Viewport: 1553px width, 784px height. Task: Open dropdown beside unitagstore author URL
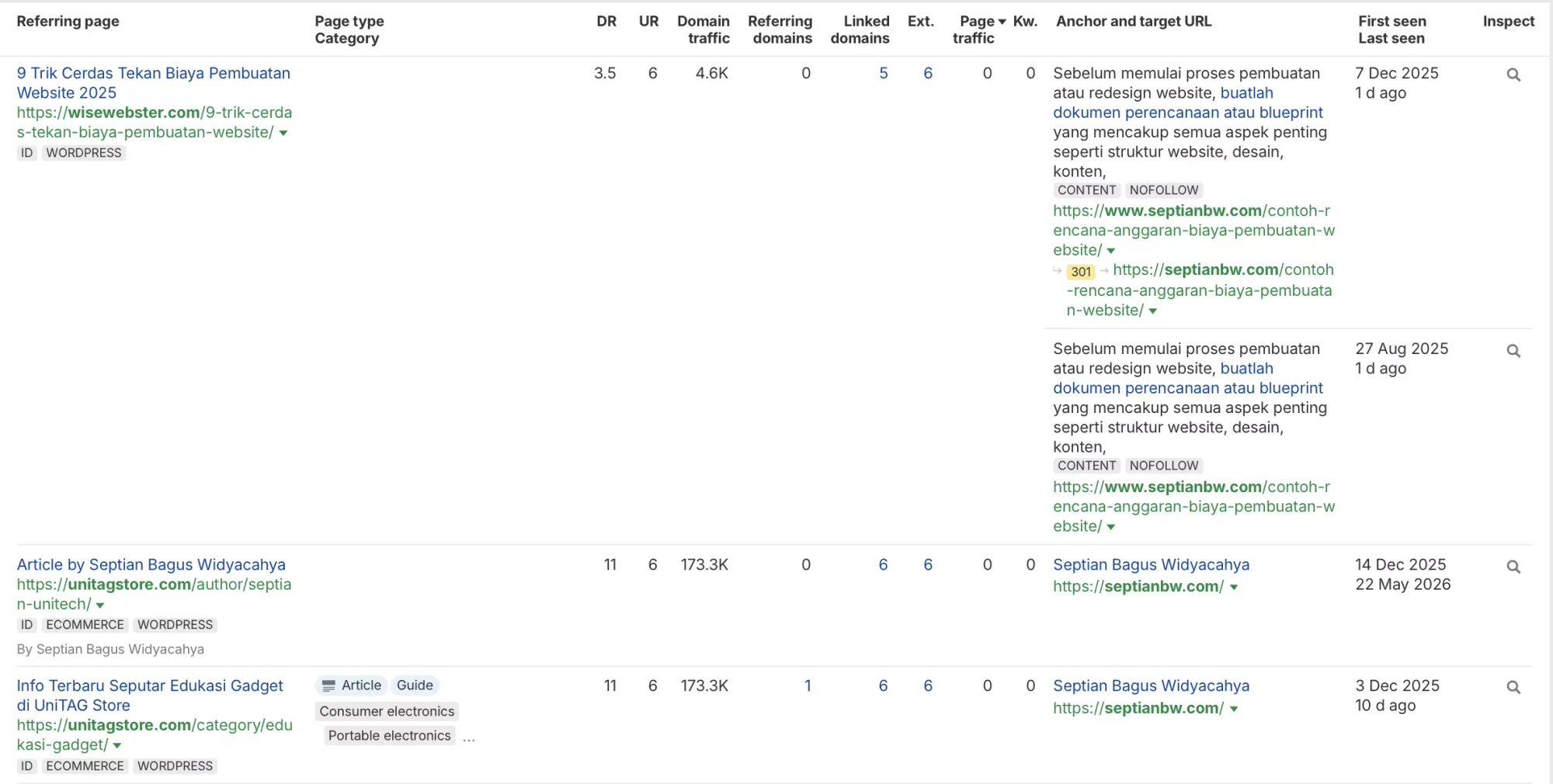(x=100, y=605)
